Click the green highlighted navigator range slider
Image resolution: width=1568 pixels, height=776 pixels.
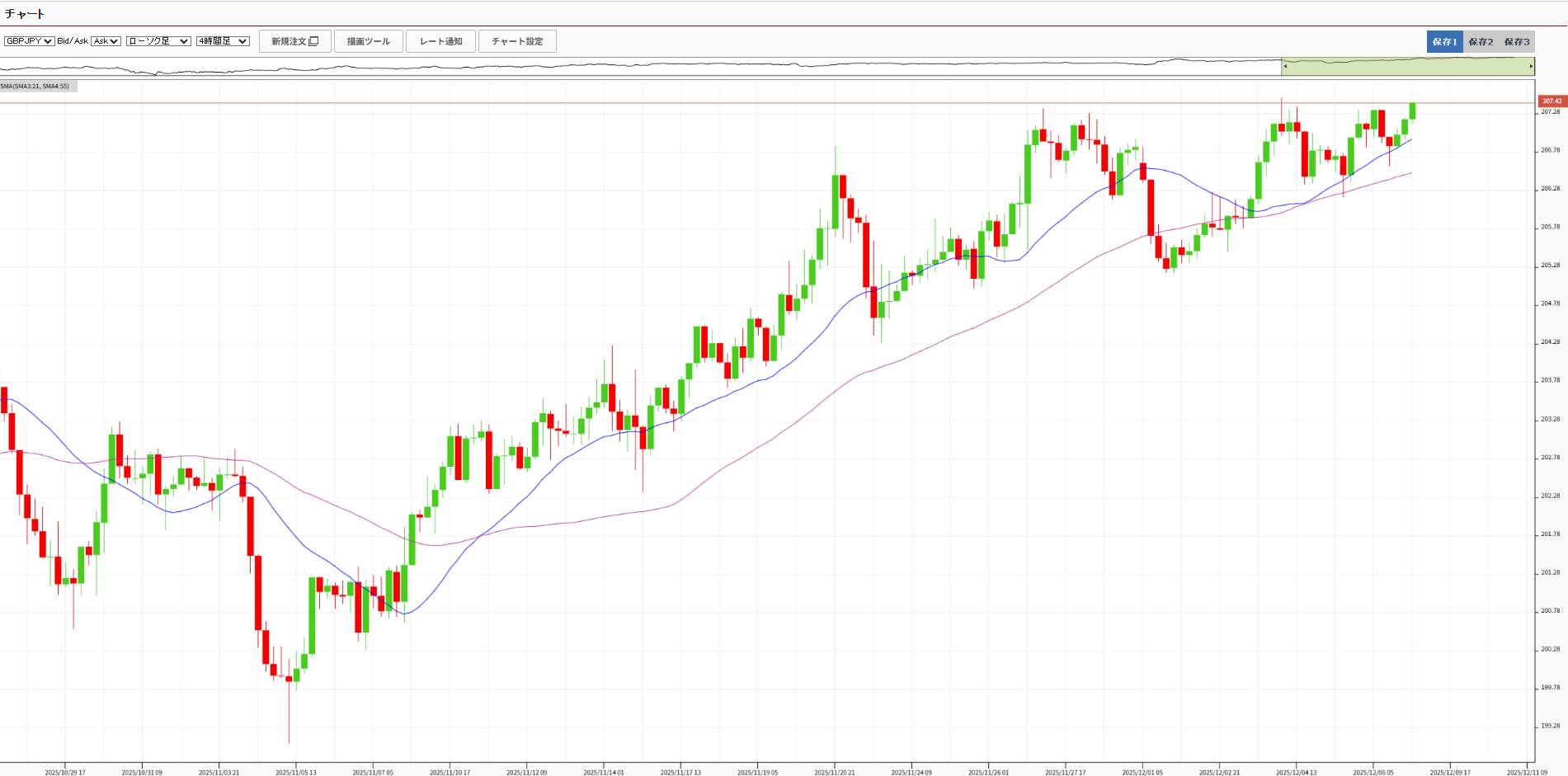pos(1407,66)
